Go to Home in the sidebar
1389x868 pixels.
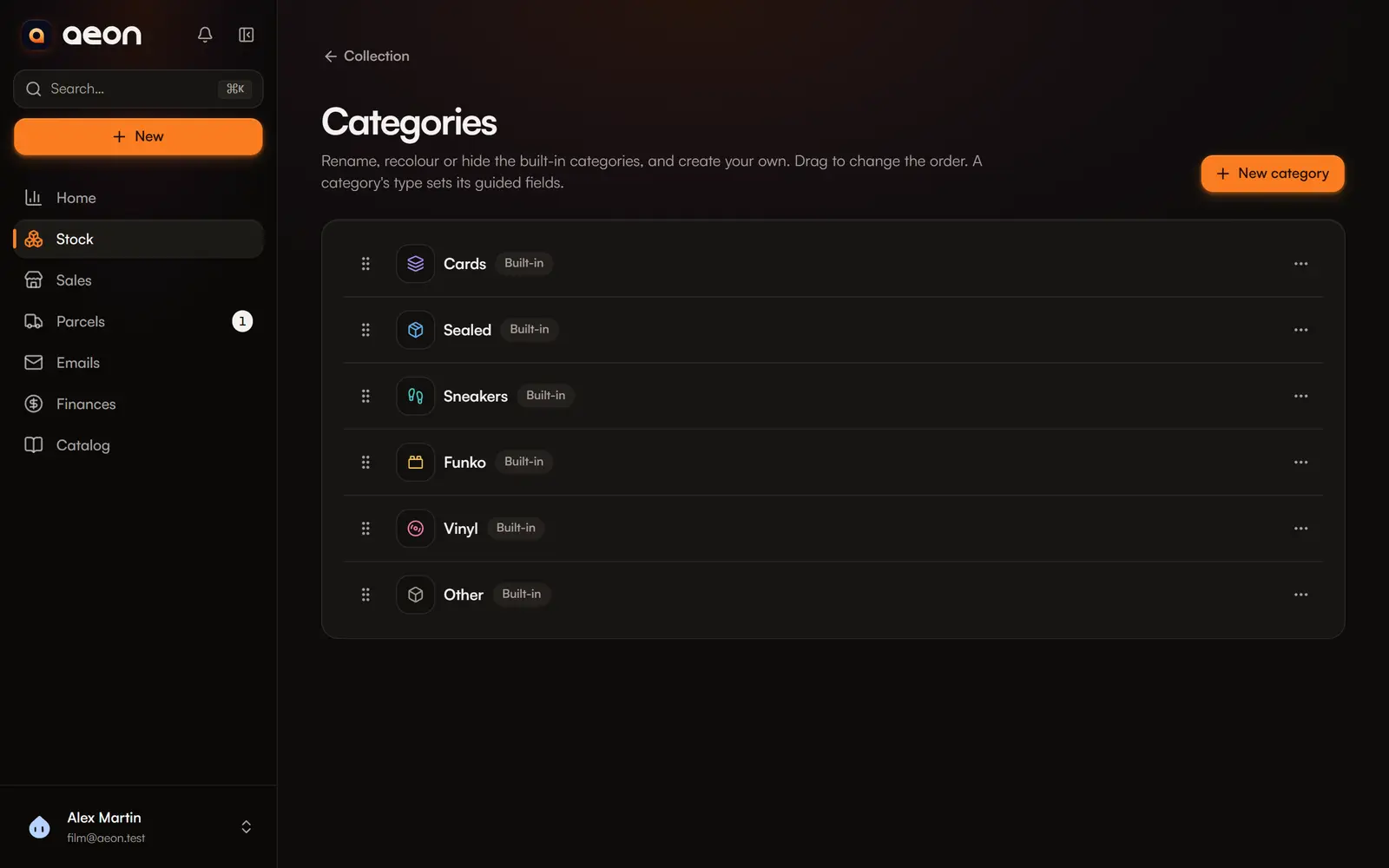pos(138,198)
